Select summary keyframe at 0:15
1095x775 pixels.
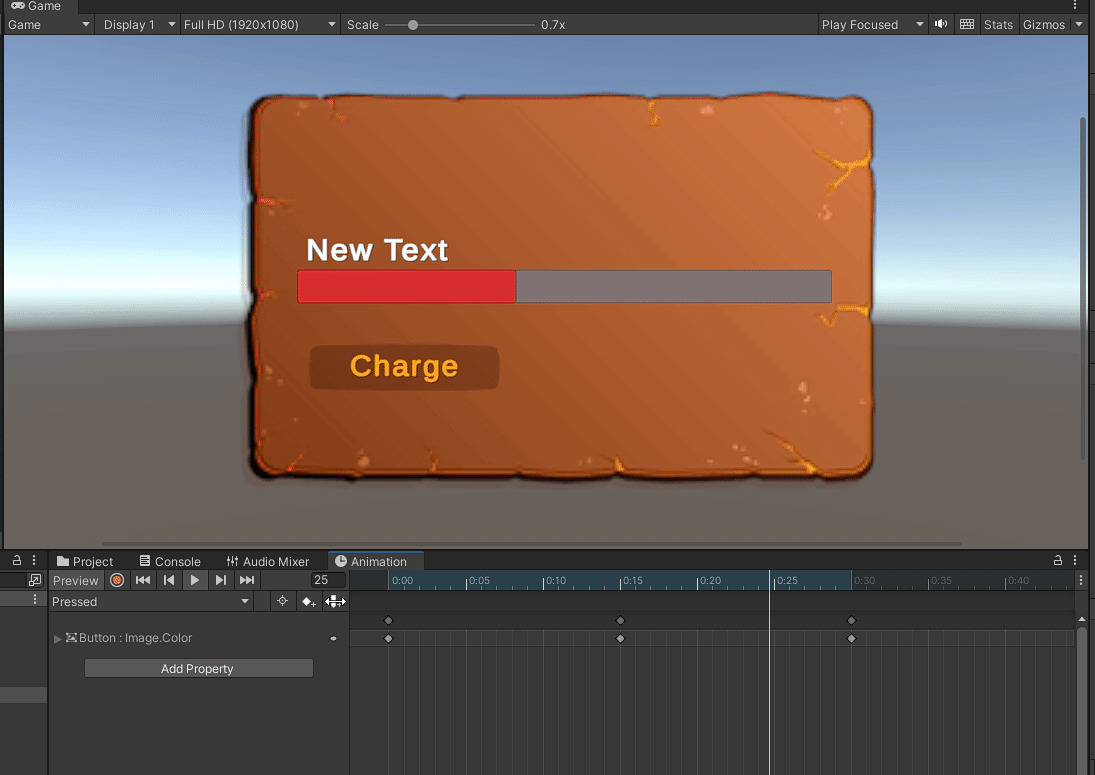(x=620, y=620)
